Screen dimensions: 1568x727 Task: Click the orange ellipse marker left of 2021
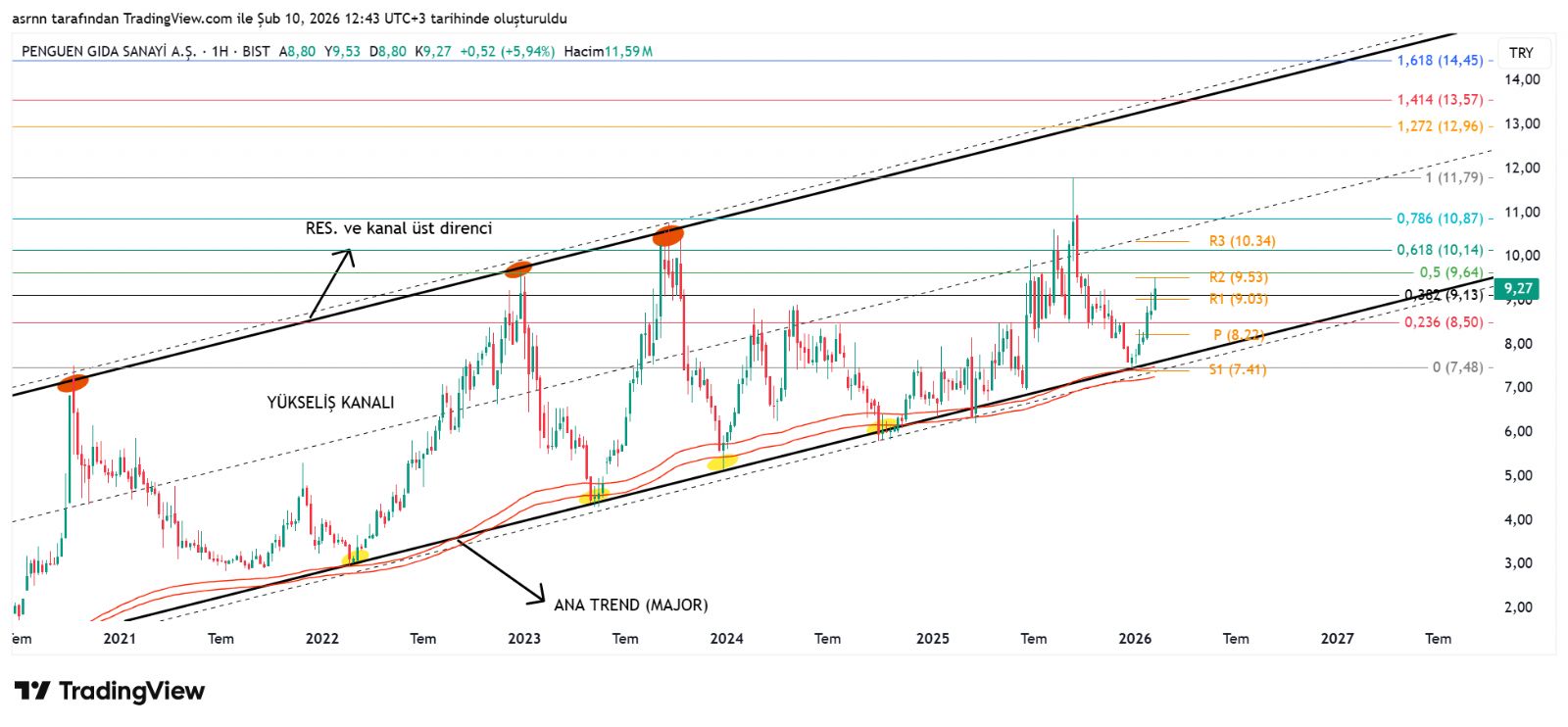point(73,383)
